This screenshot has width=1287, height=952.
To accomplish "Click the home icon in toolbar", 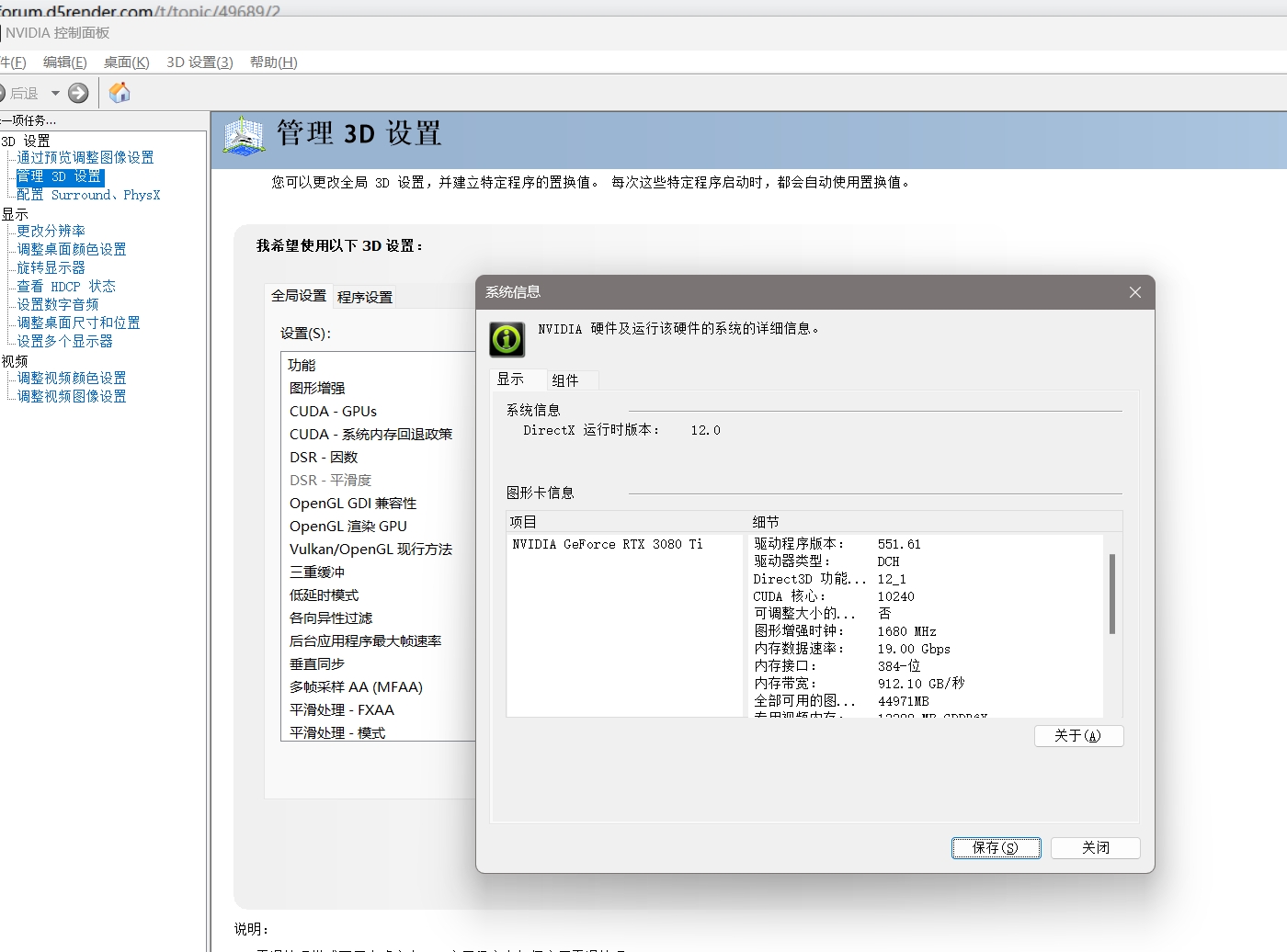I will tap(120, 93).
